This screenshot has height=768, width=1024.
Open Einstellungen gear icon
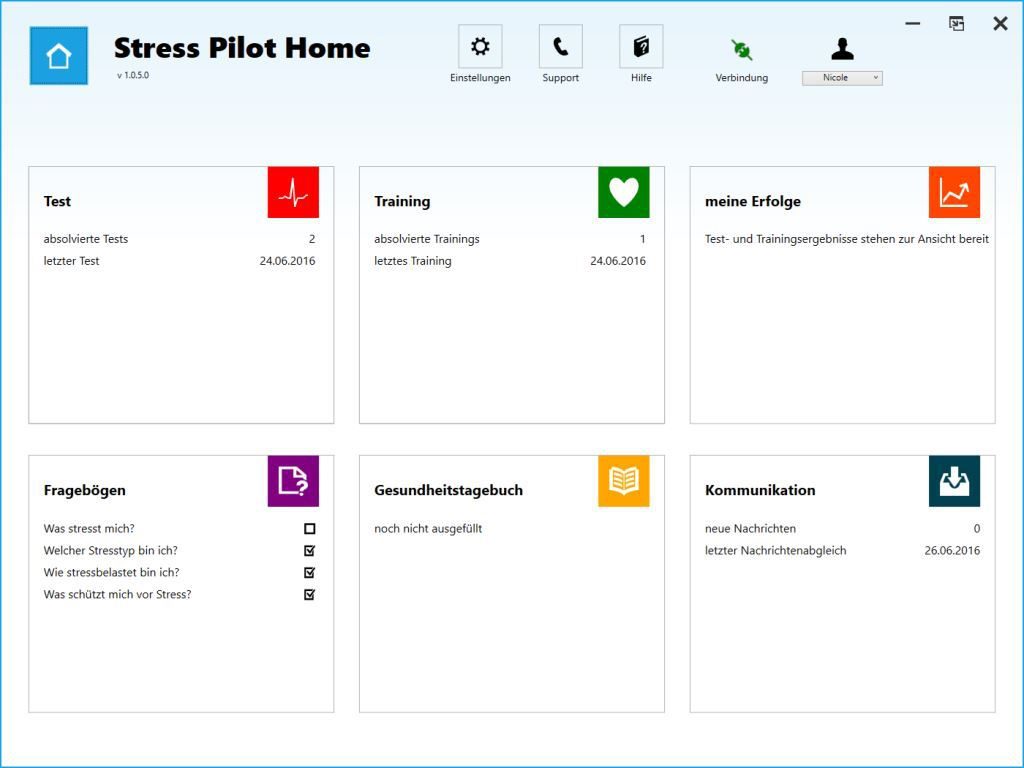pyautogui.click(x=480, y=47)
